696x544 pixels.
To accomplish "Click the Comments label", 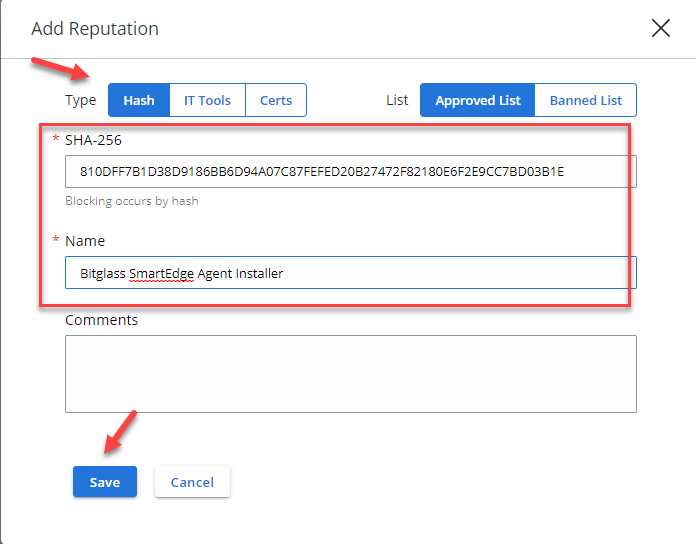I will pos(102,320).
